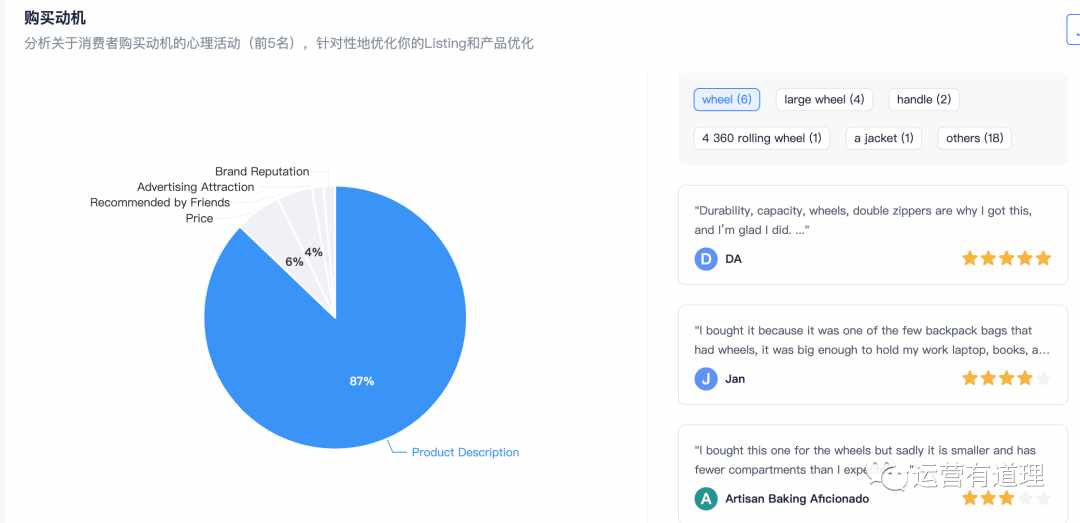1080x523 pixels.
Task: Open Jan's review about backpack with wheels
Action: pos(873,354)
